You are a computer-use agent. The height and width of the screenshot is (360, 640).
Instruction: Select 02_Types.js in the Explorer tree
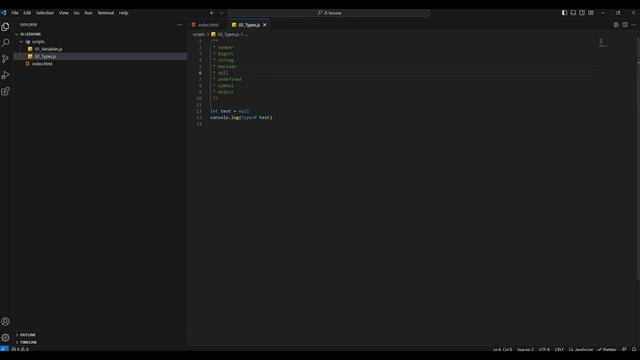coord(45,56)
